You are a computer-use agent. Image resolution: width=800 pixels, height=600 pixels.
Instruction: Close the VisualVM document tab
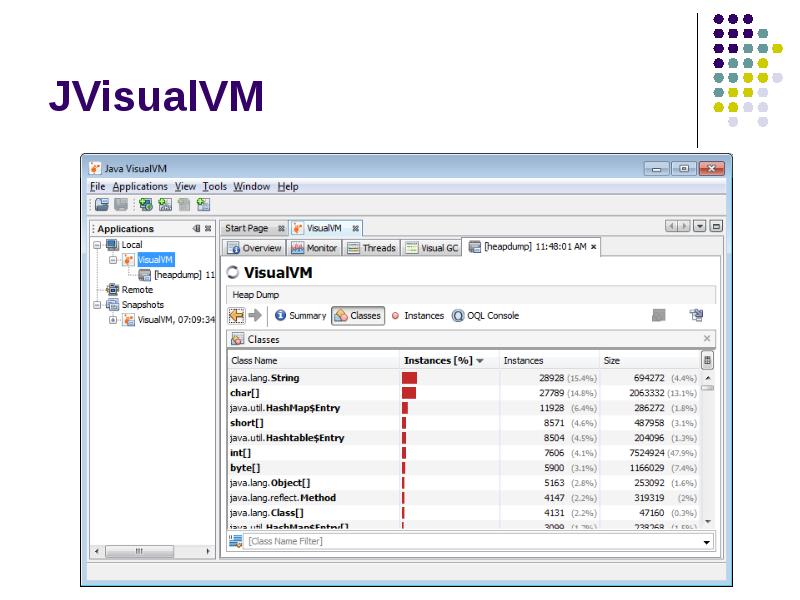point(356,228)
